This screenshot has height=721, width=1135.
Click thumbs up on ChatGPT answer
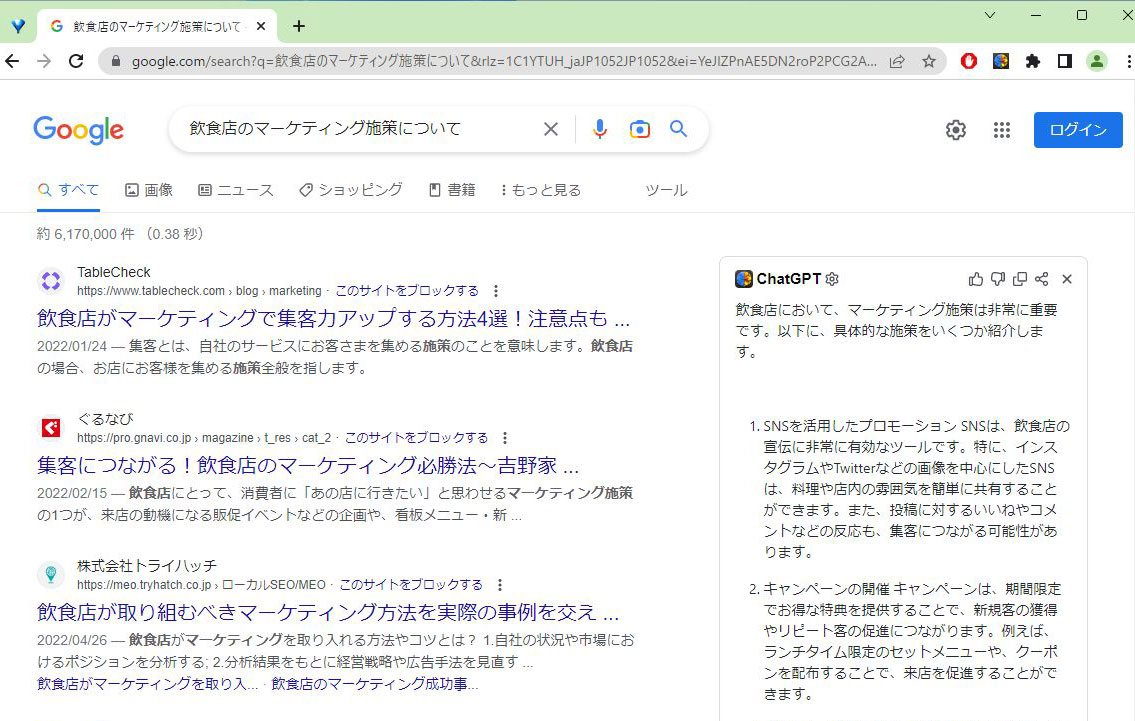[x=976, y=279]
